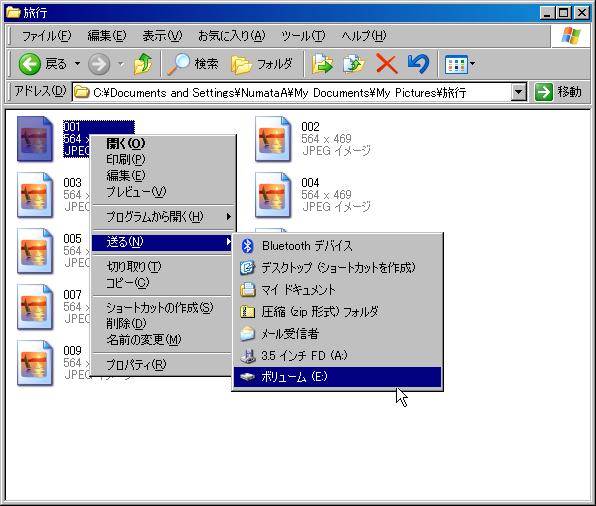Open the Back button history dropdown arrow
This screenshot has width=596, height=506.
click(x=77, y=63)
